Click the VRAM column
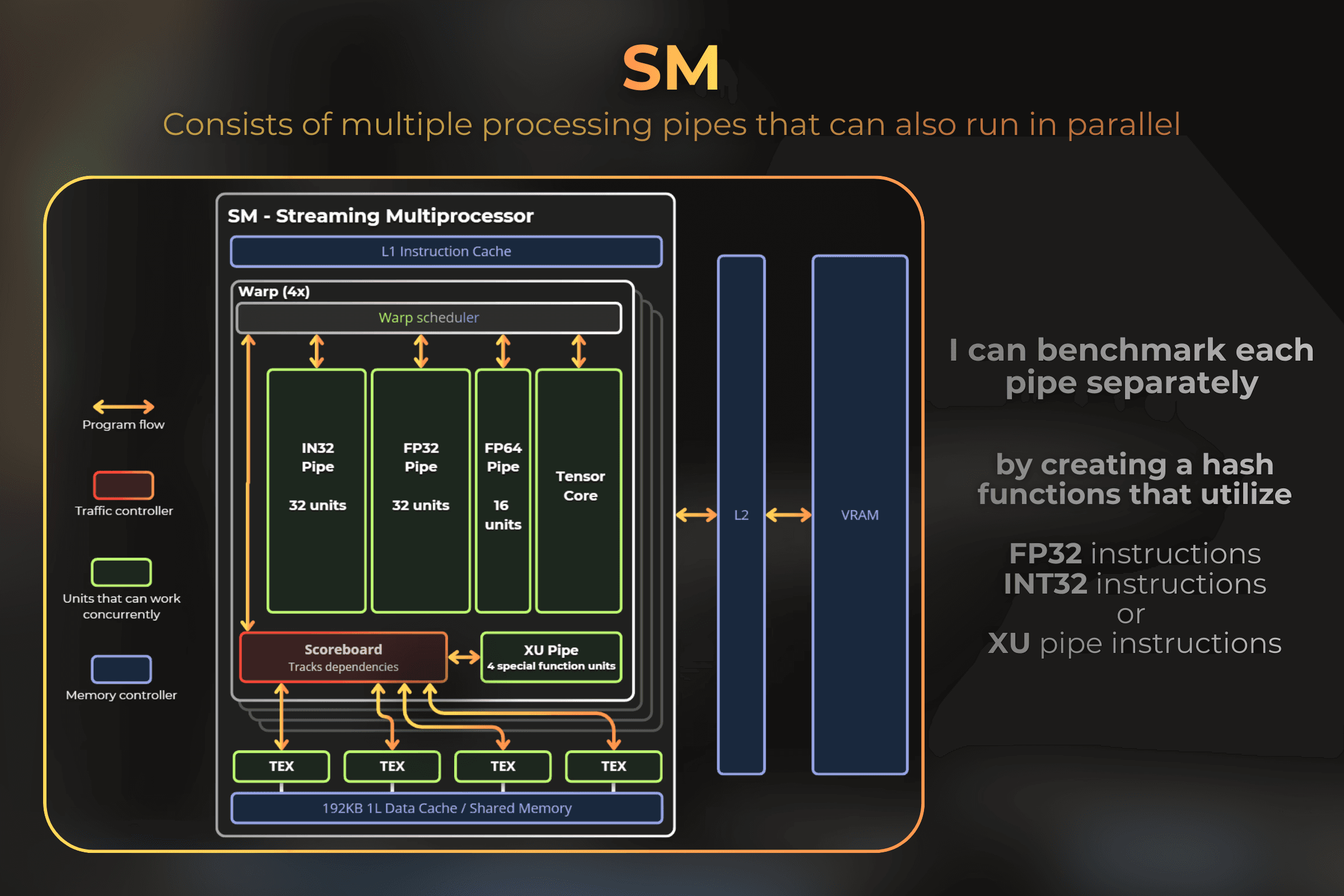This screenshot has width=1344, height=896. (860, 514)
